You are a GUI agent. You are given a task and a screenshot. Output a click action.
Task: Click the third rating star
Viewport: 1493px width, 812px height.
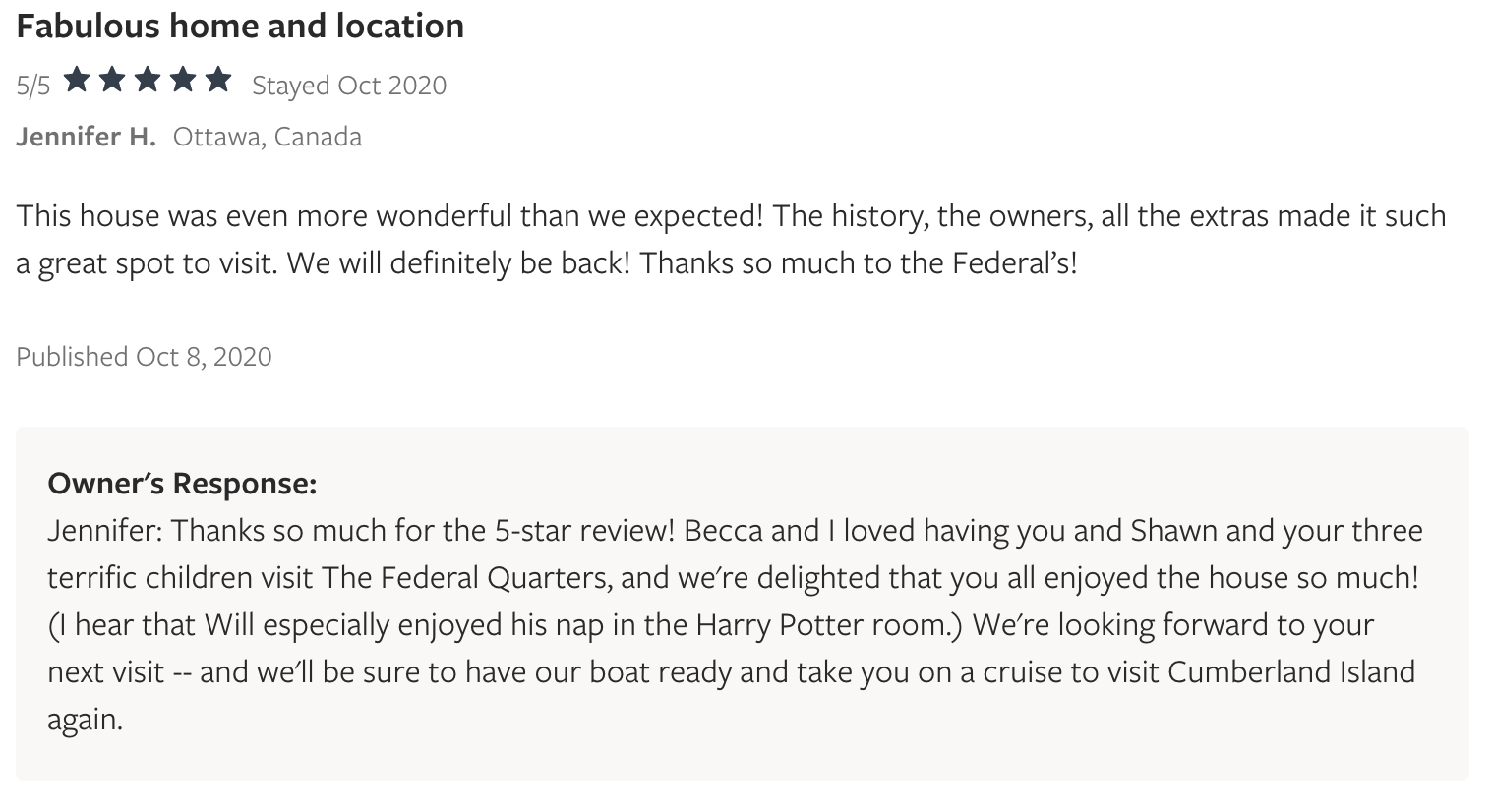pyautogui.click(x=148, y=80)
